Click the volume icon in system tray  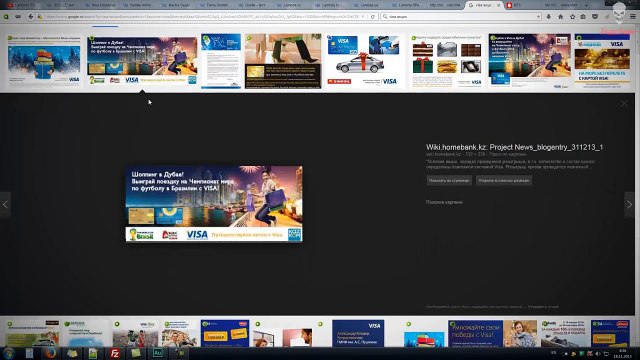(x=598, y=354)
